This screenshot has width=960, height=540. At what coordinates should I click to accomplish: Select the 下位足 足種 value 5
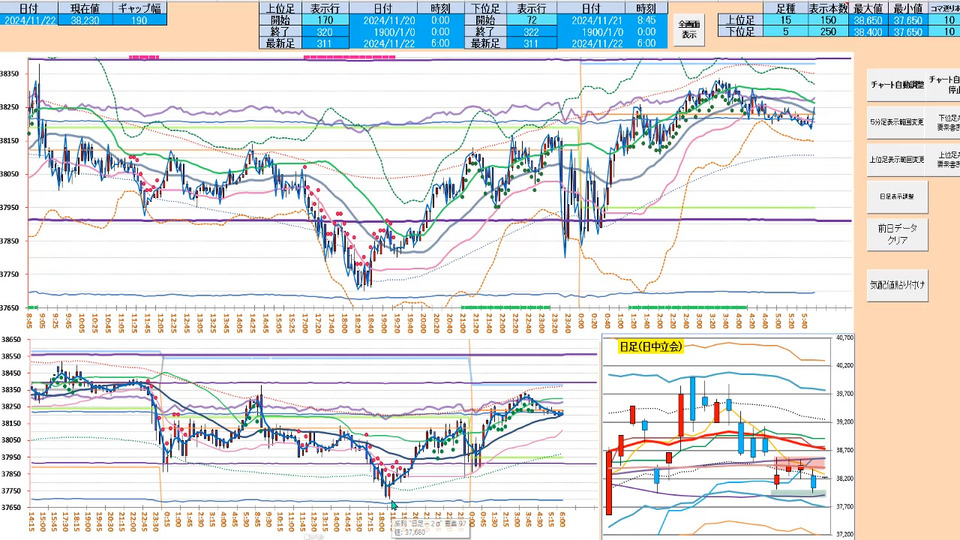pyautogui.click(x=786, y=31)
